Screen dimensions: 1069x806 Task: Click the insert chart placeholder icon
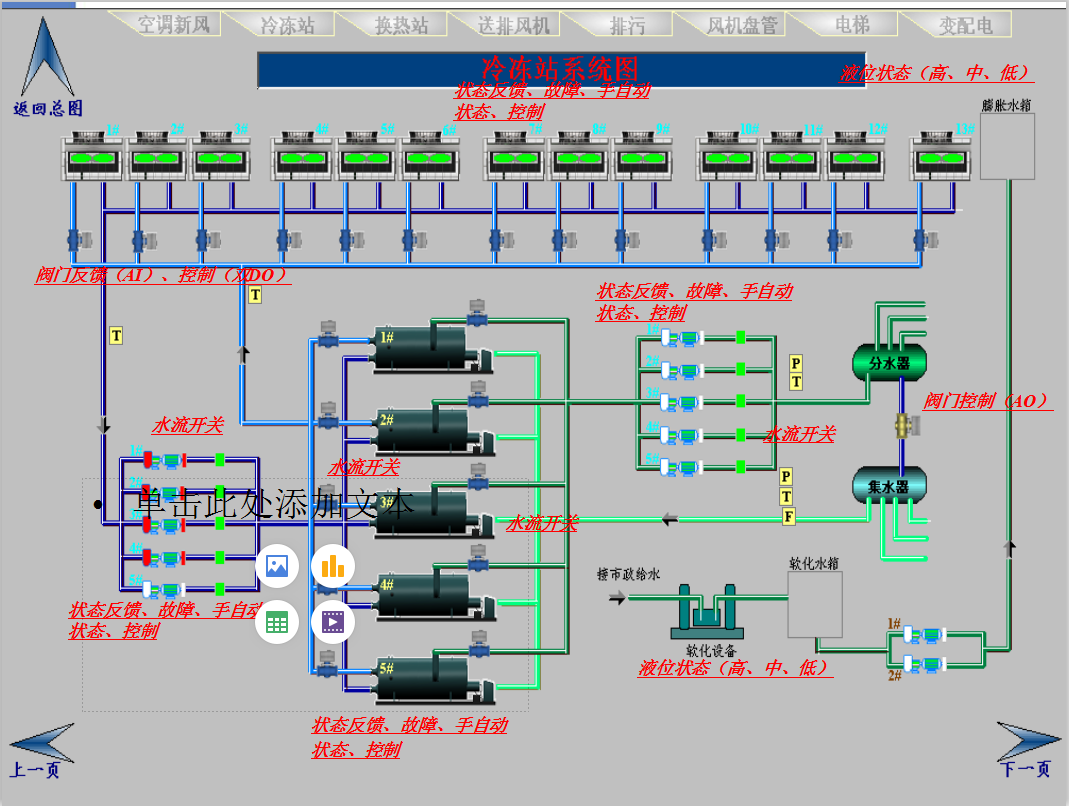coord(333,567)
